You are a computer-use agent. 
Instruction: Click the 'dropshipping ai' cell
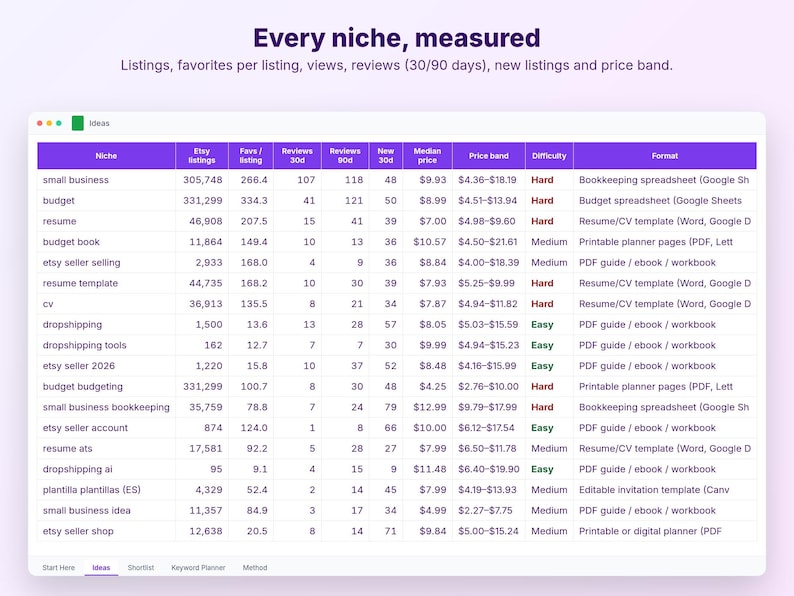click(x=106, y=469)
